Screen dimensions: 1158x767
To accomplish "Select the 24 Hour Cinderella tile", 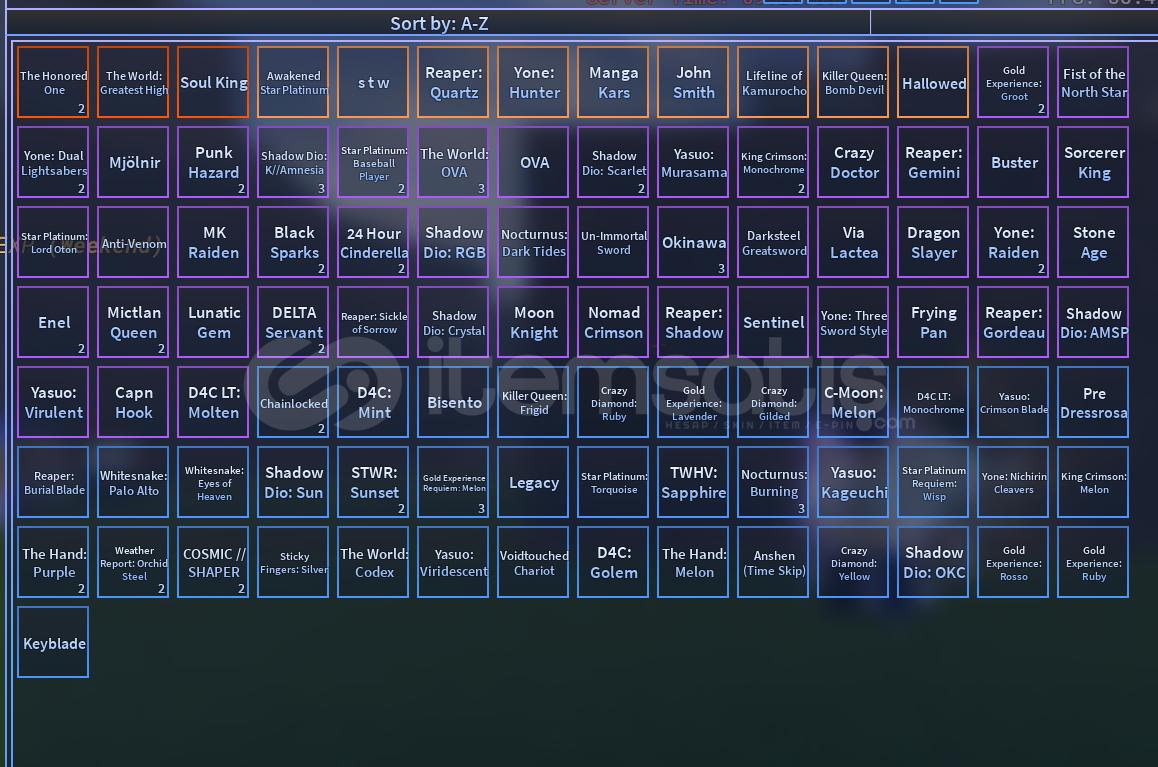I will (373, 242).
